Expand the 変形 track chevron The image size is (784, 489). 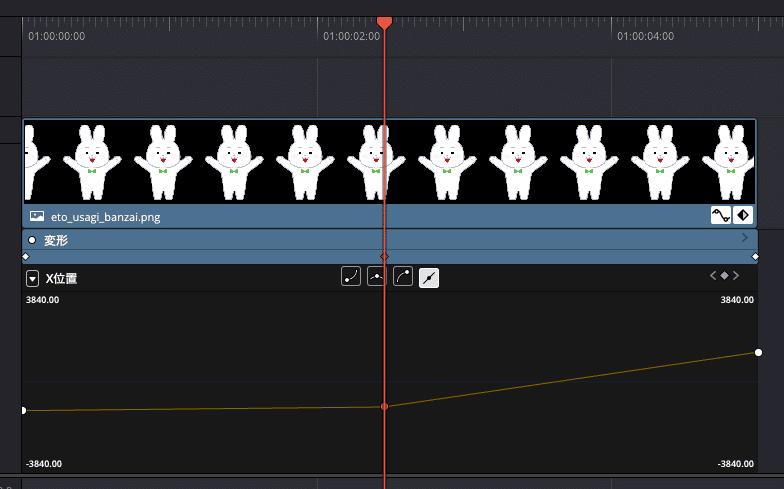pyautogui.click(x=744, y=238)
